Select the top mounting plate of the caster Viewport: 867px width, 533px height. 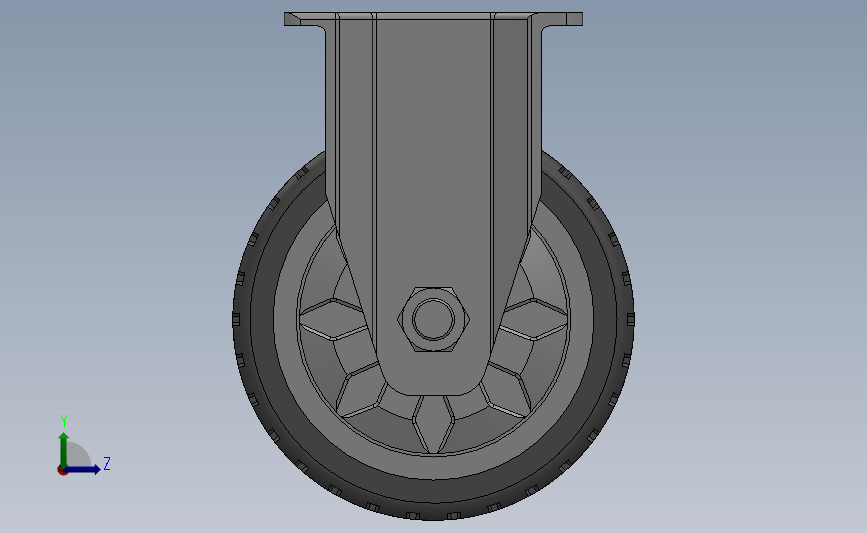click(433, 19)
